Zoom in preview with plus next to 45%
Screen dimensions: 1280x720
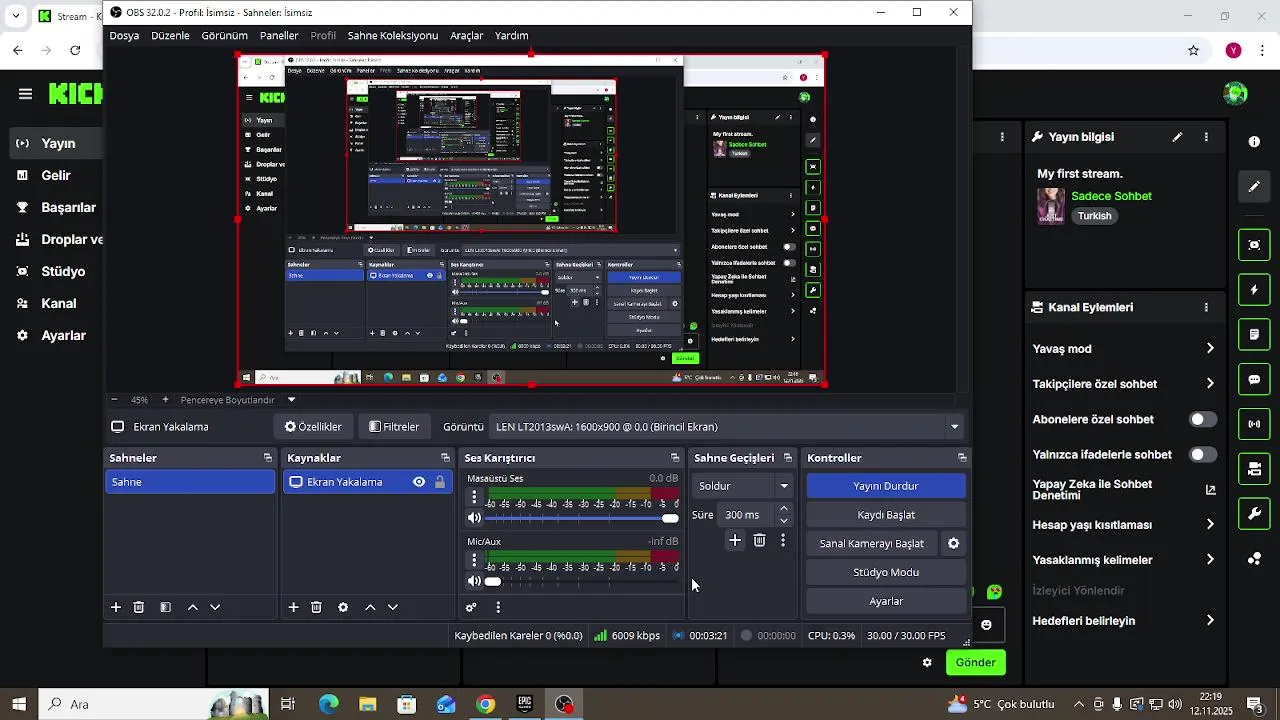pos(166,400)
